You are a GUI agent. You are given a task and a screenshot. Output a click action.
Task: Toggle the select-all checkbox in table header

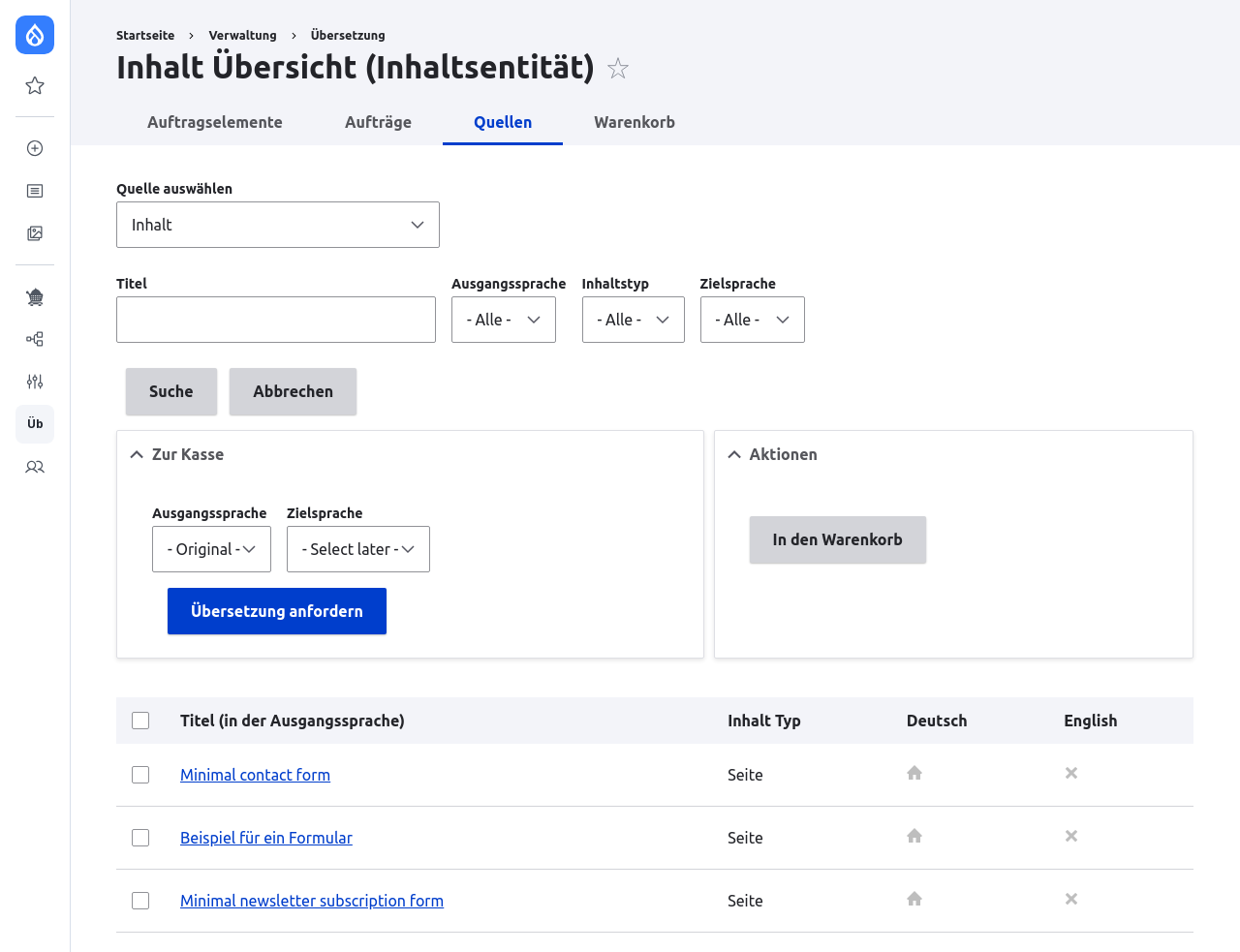click(x=140, y=721)
